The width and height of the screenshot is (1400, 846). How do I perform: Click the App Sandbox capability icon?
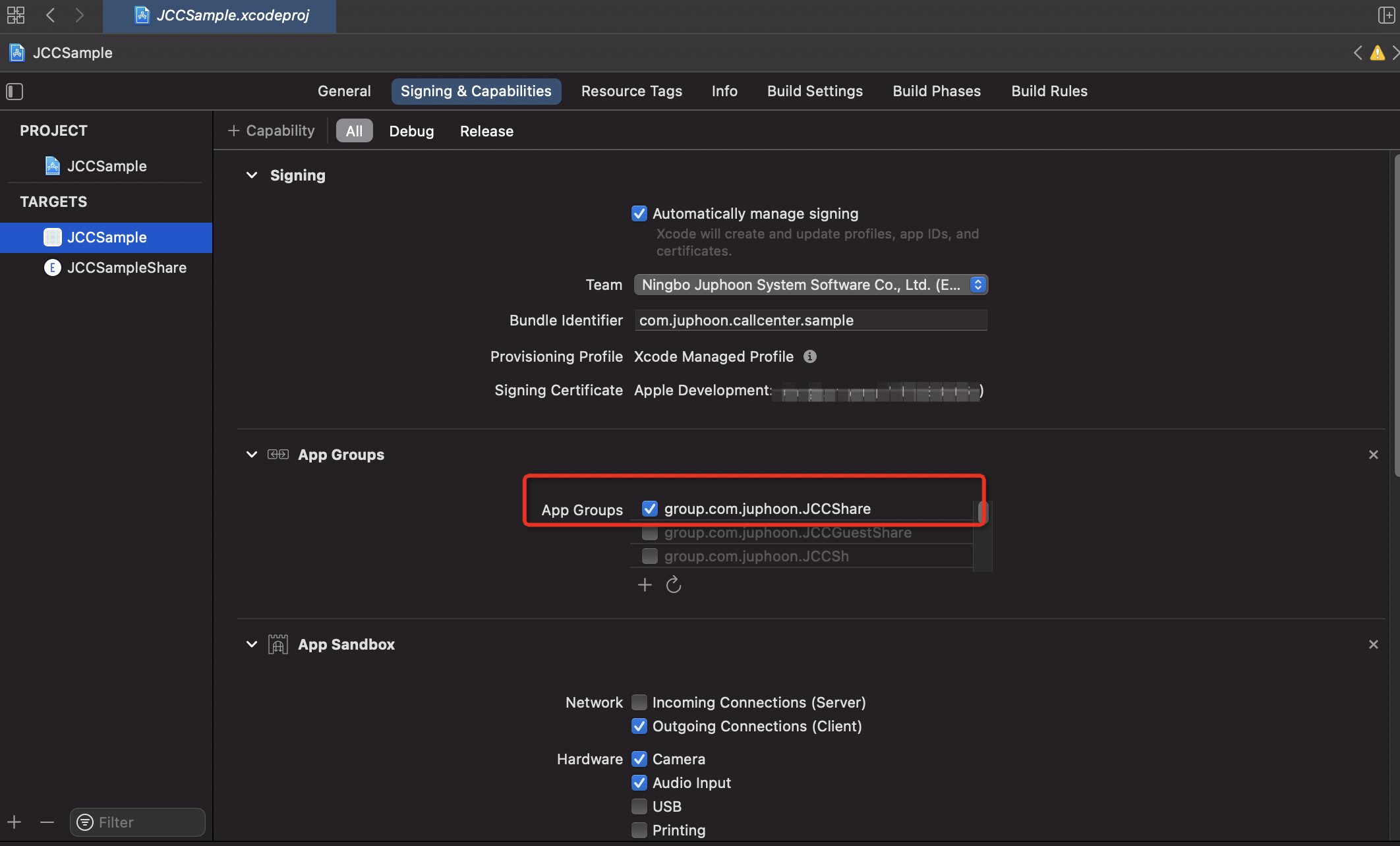[277, 644]
